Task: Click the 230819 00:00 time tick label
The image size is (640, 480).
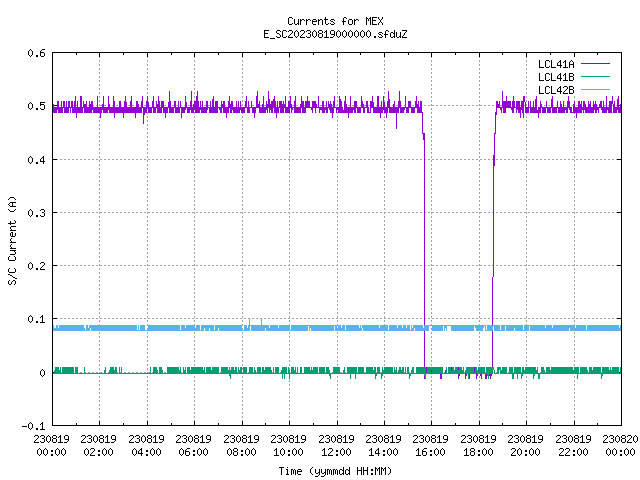Action: coord(51,446)
